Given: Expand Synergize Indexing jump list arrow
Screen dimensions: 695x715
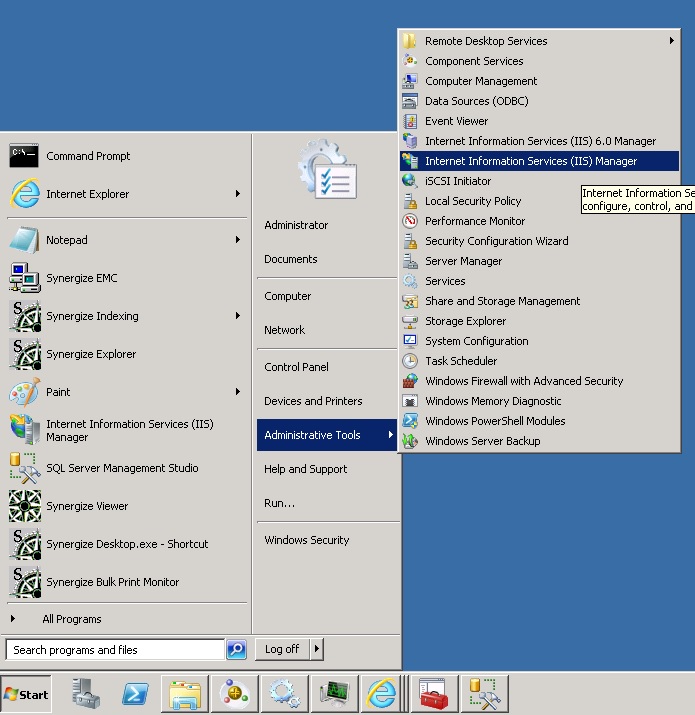Looking at the screenshot, I should [x=238, y=316].
